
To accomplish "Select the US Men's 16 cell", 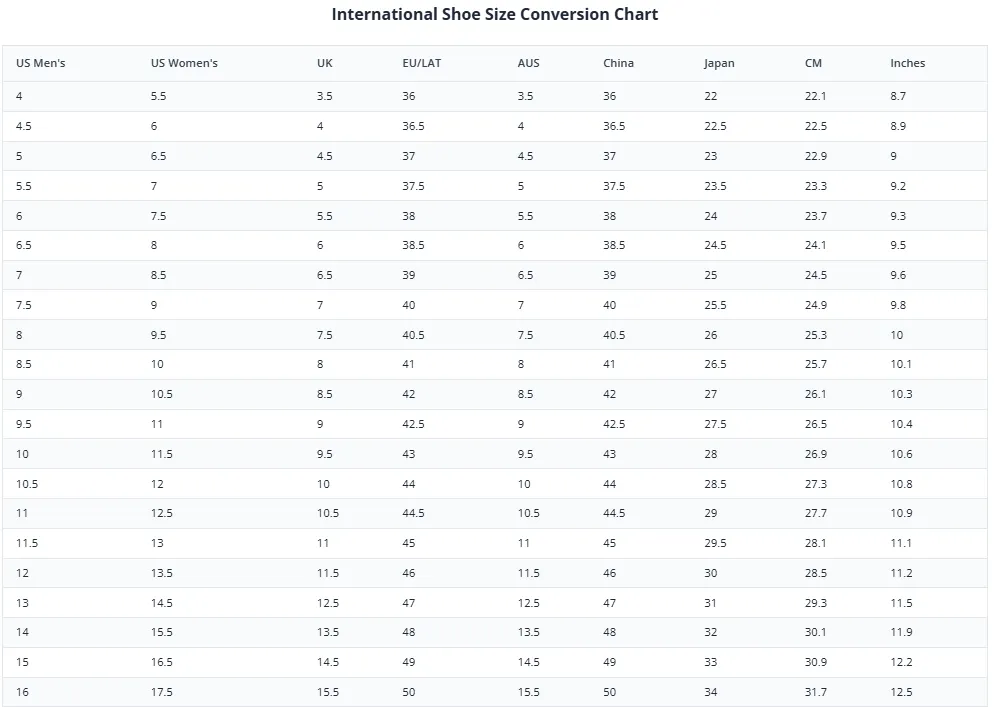I will pos(22,692).
